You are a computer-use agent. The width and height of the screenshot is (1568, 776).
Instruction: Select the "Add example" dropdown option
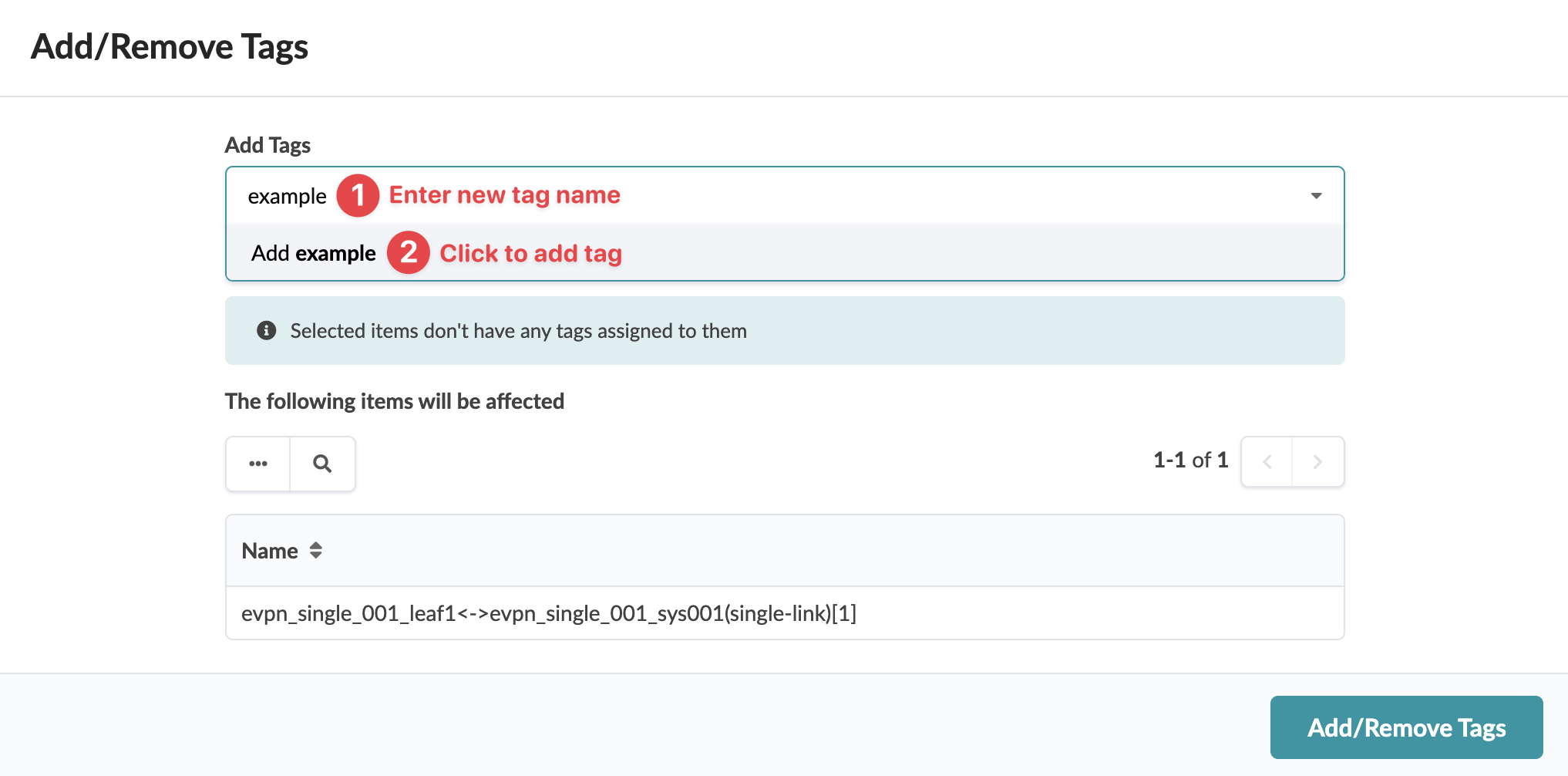coord(314,253)
